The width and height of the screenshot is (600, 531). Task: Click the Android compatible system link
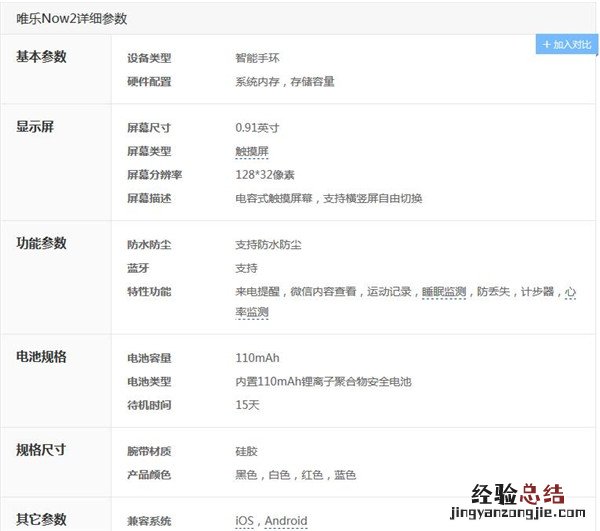[x=286, y=521]
